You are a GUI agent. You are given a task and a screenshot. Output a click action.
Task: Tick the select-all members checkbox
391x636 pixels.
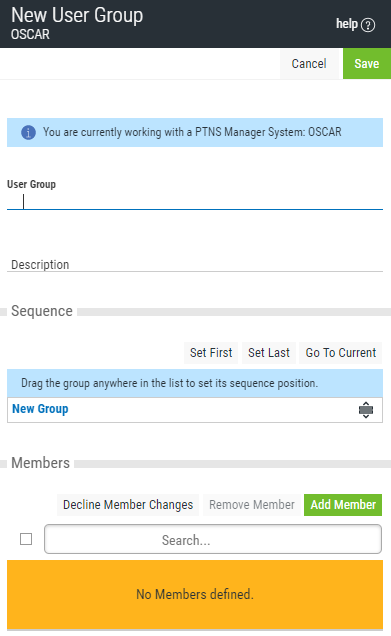pyautogui.click(x=26, y=539)
